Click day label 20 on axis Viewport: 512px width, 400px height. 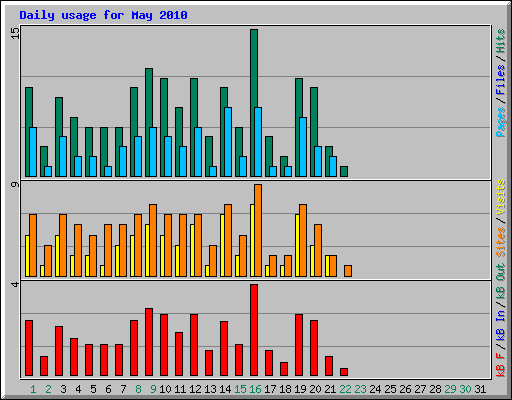(x=315, y=389)
